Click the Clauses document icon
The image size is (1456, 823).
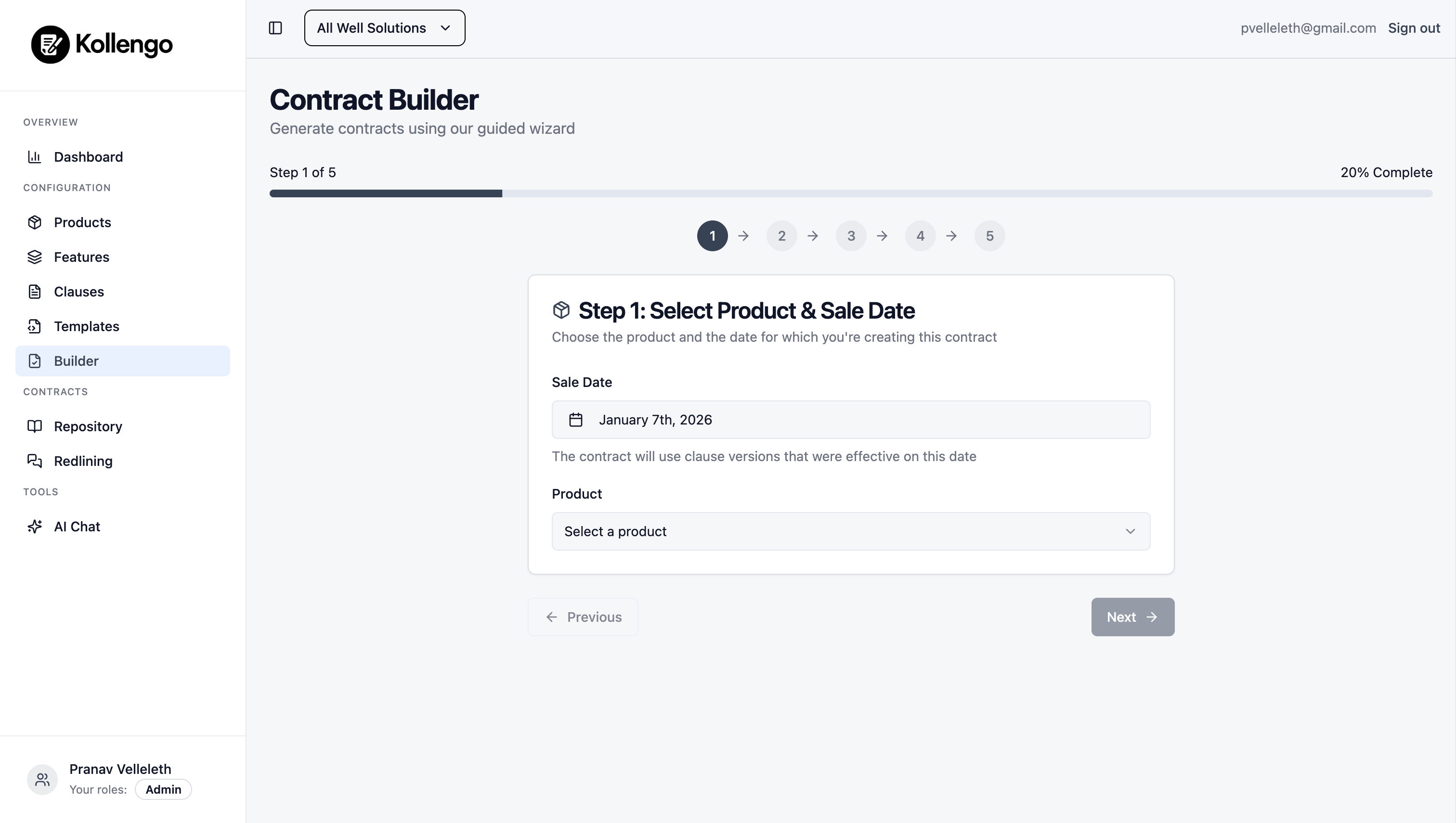(35, 291)
